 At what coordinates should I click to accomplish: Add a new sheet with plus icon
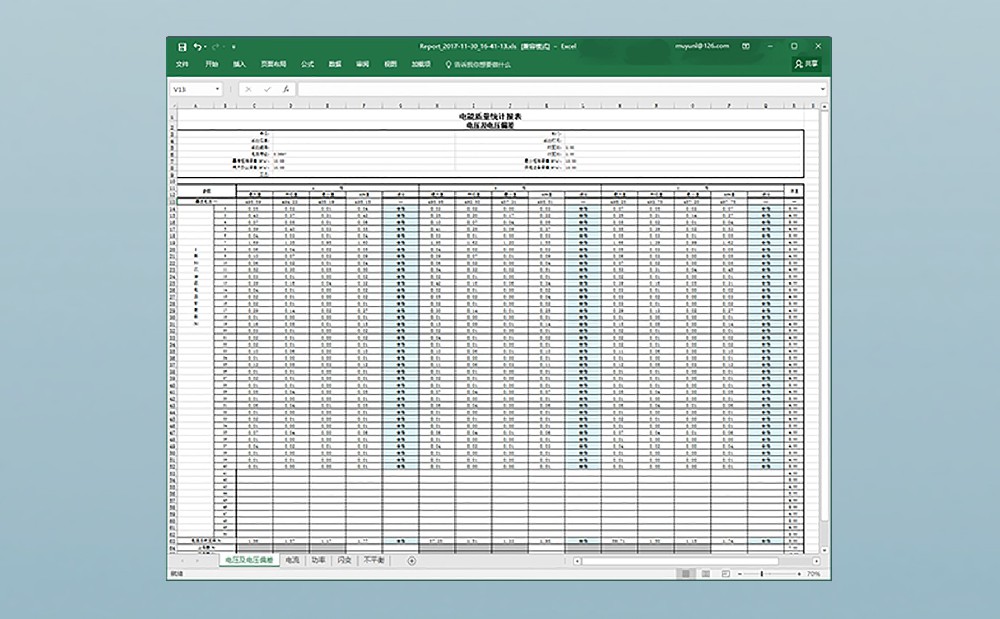point(411,561)
